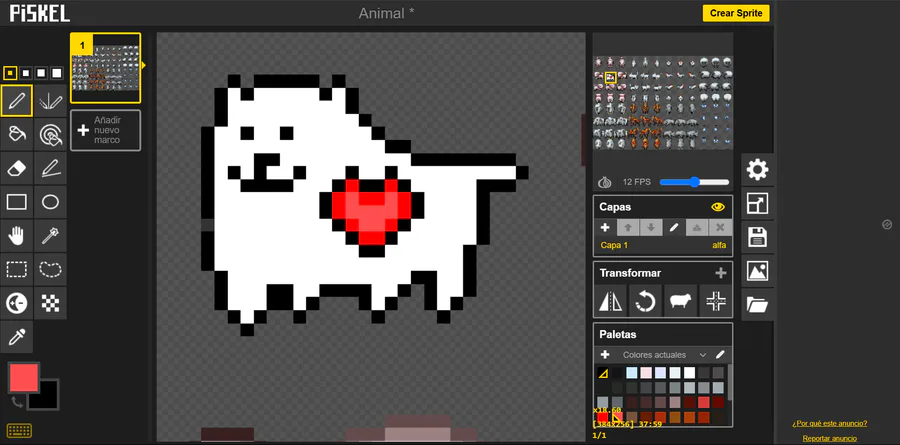Select the Rectangle Selection tool
The height and width of the screenshot is (445, 900).
click(17, 269)
